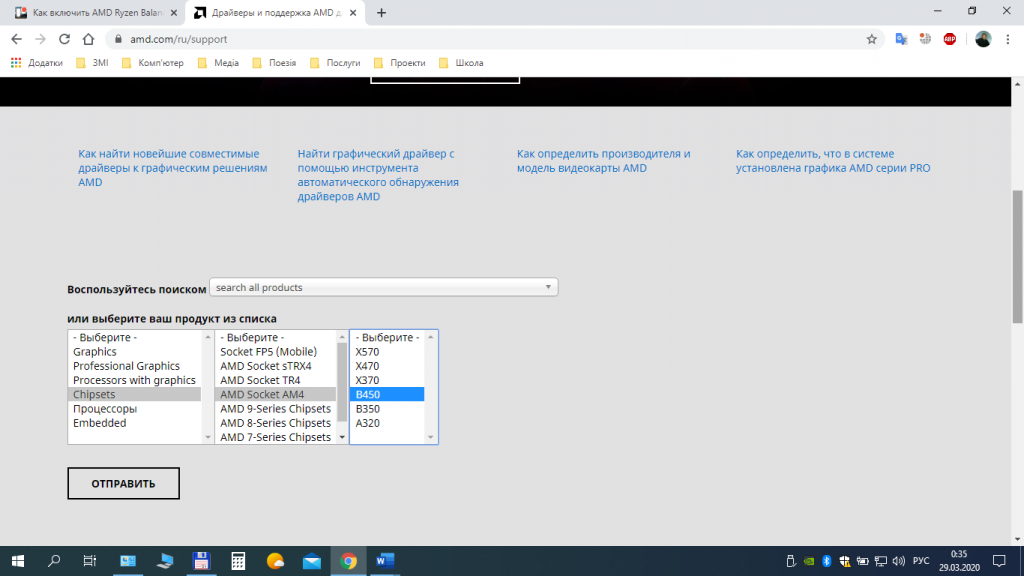Open Windows Defender from the tray
1024x576 pixels.
pyautogui.click(x=843, y=562)
